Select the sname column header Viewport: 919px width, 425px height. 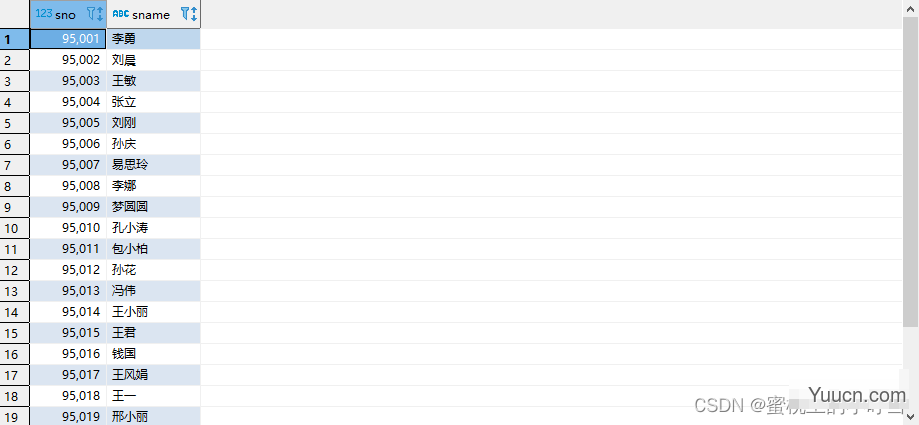coord(154,14)
